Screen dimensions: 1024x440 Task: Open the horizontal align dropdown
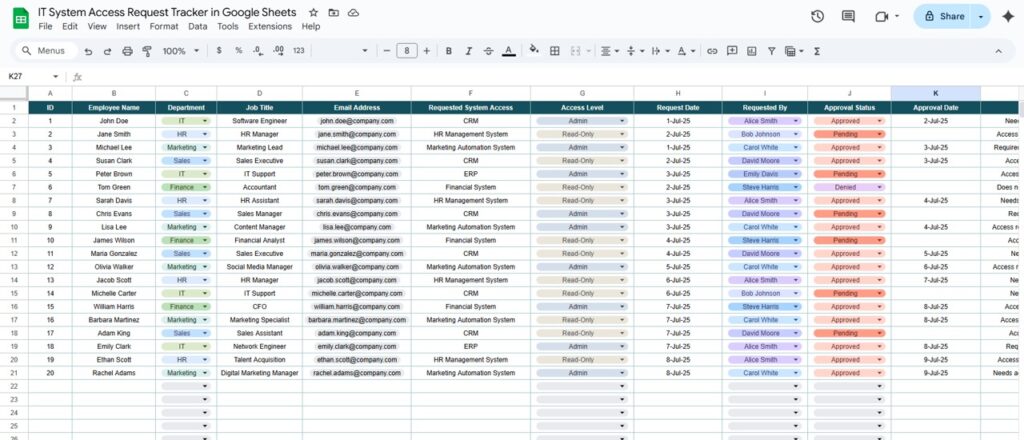[x=609, y=51]
